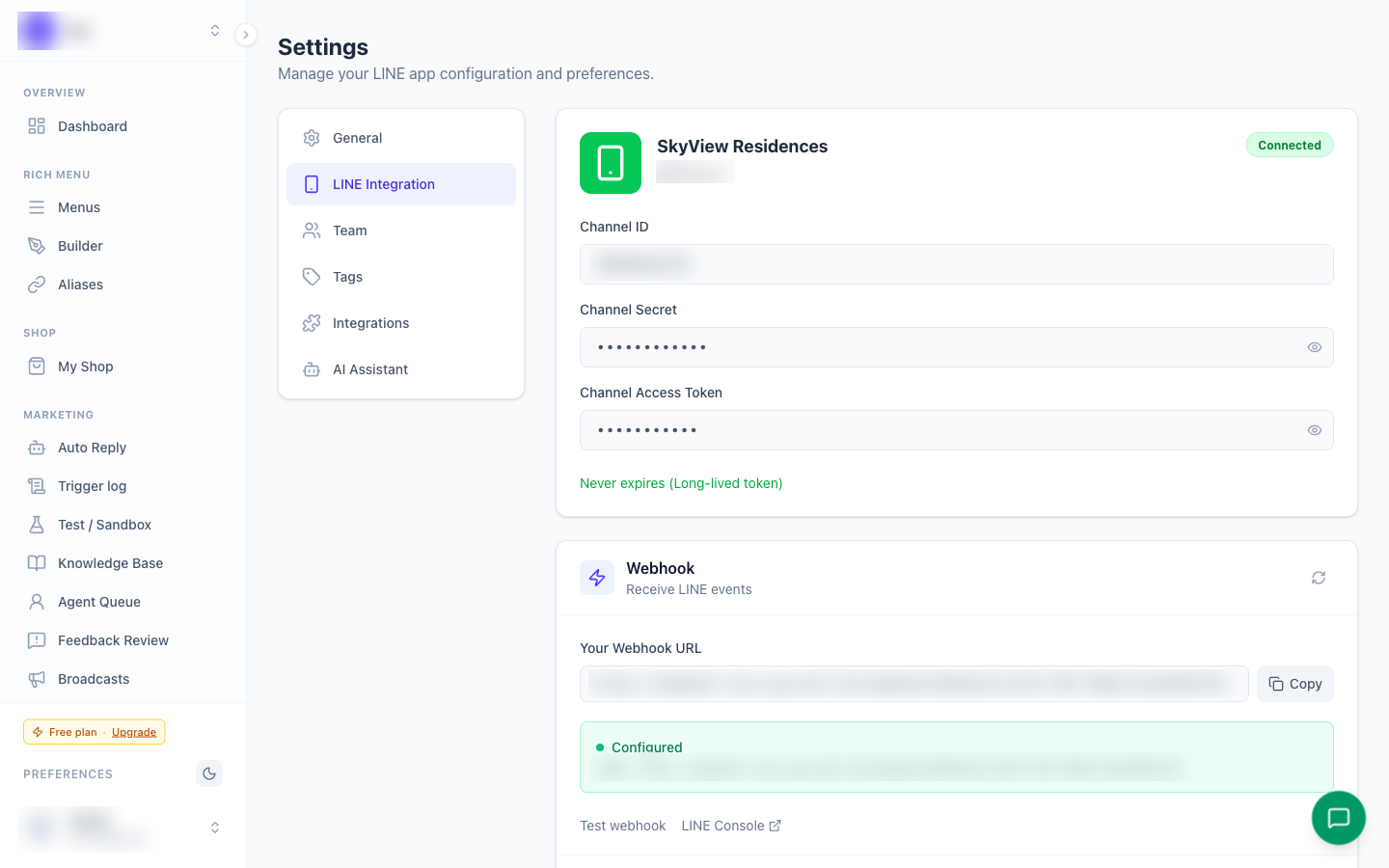The height and width of the screenshot is (868, 1389).
Task: Open the user account menu chevron
Action: point(215,827)
